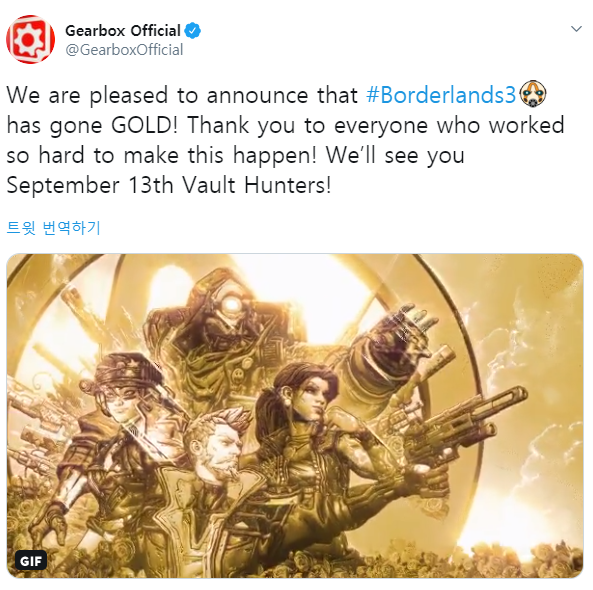Click the GIF badge on the image

click(31, 560)
